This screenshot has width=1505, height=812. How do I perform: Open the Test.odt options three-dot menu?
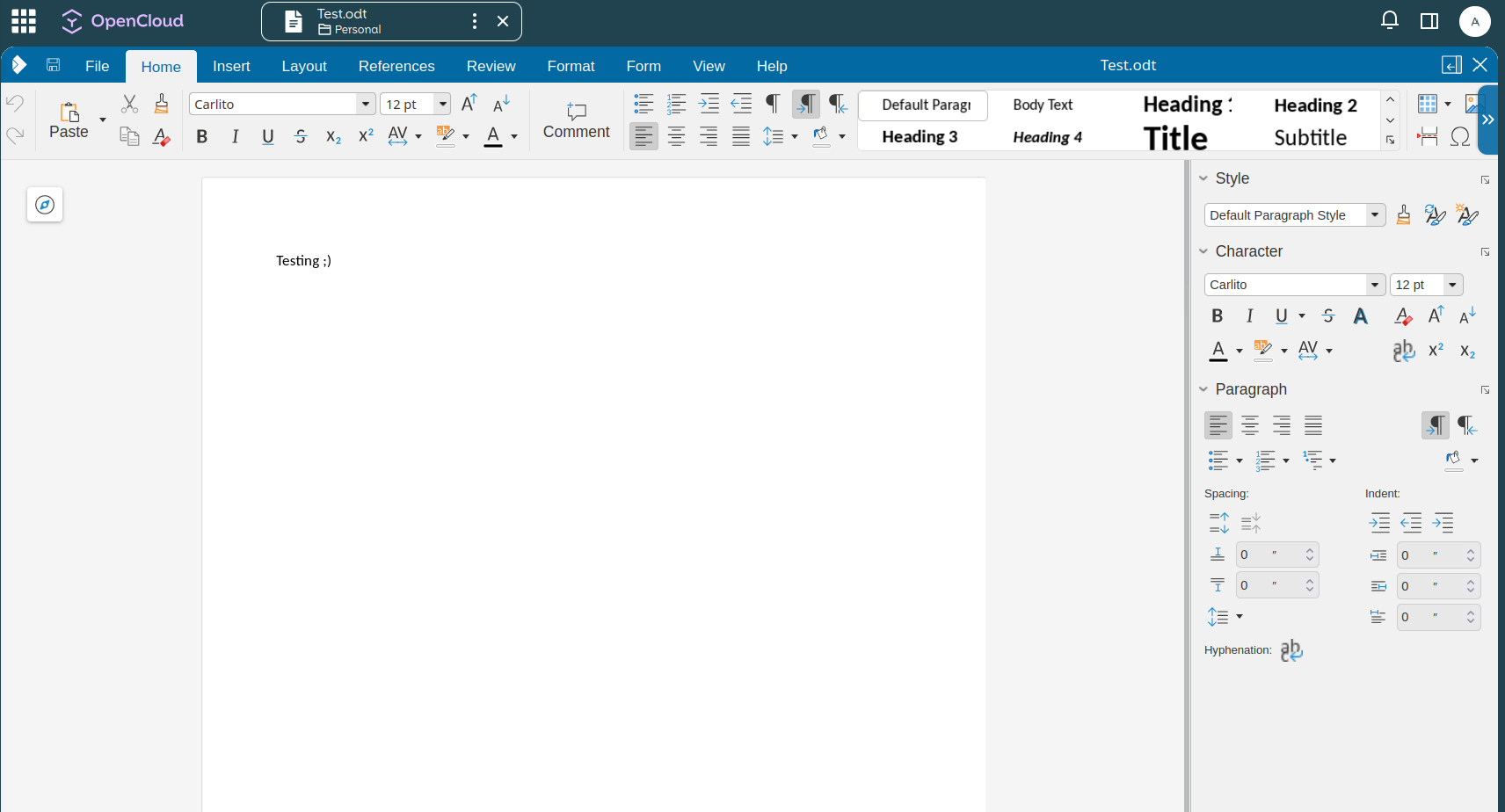(475, 21)
